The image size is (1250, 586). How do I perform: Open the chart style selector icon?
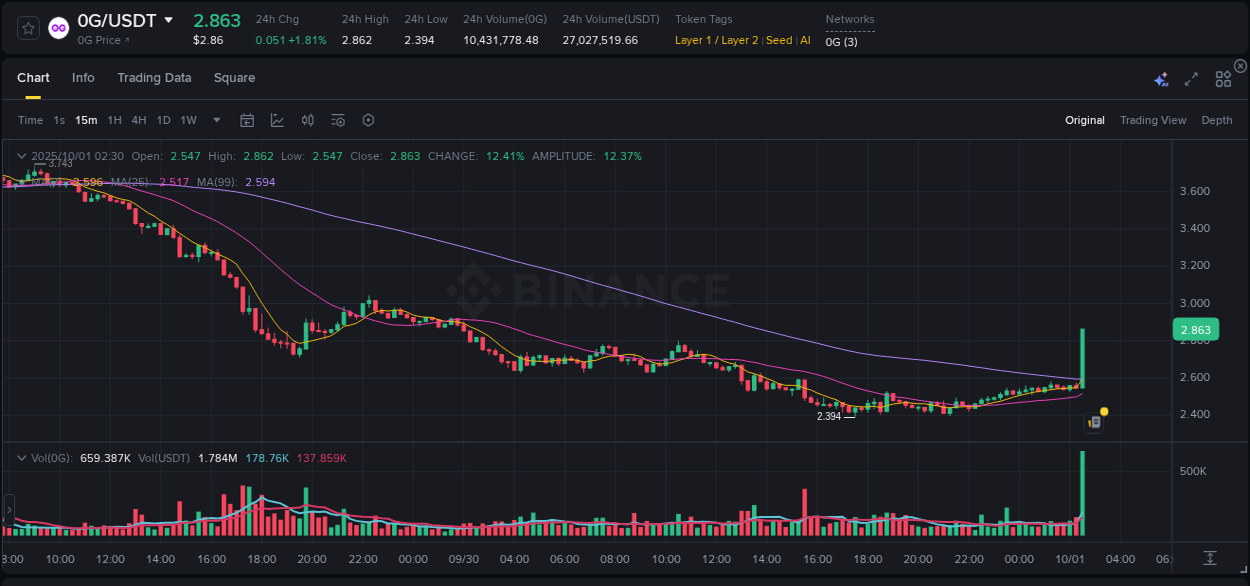coord(277,120)
